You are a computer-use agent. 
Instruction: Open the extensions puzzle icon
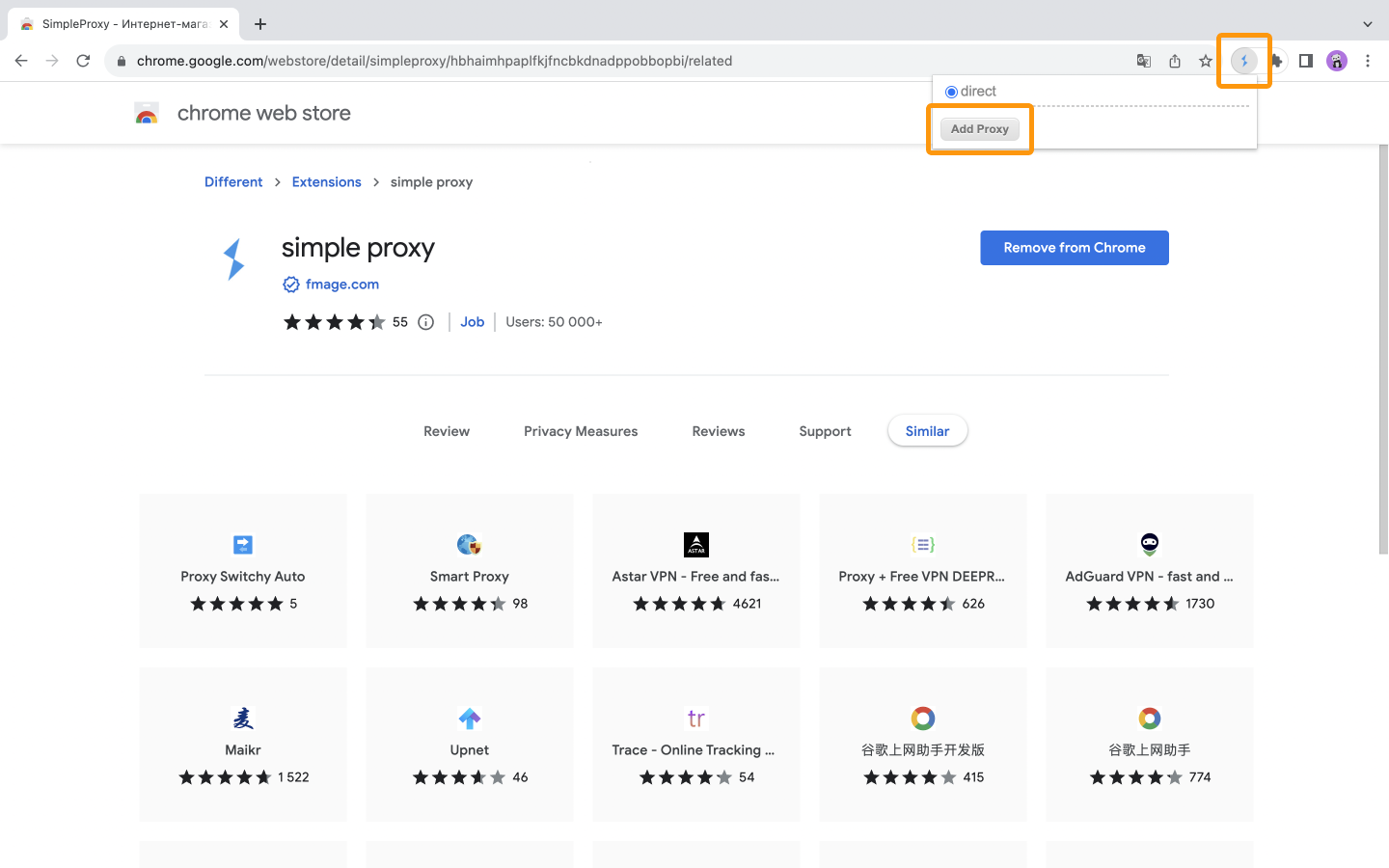coord(1277,61)
